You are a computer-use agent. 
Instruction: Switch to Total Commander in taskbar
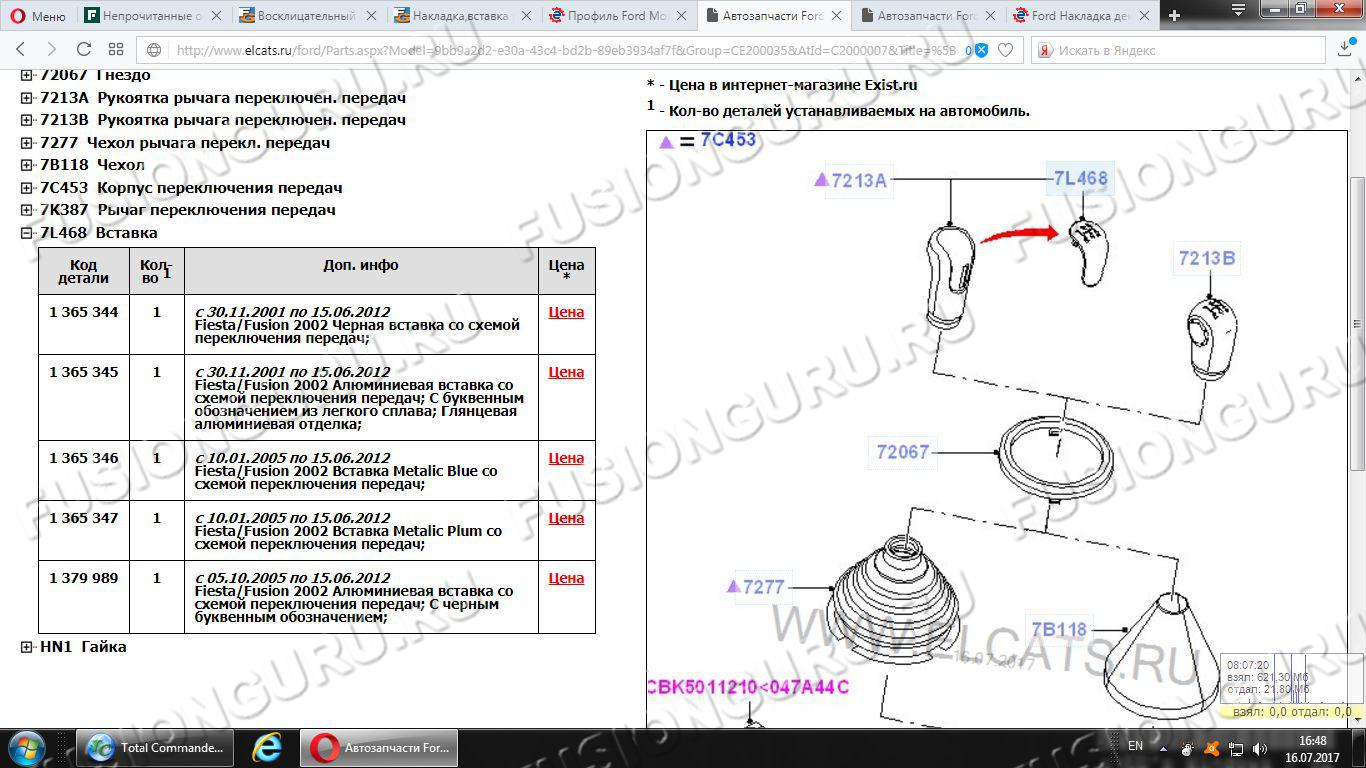pyautogui.click(x=155, y=748)
